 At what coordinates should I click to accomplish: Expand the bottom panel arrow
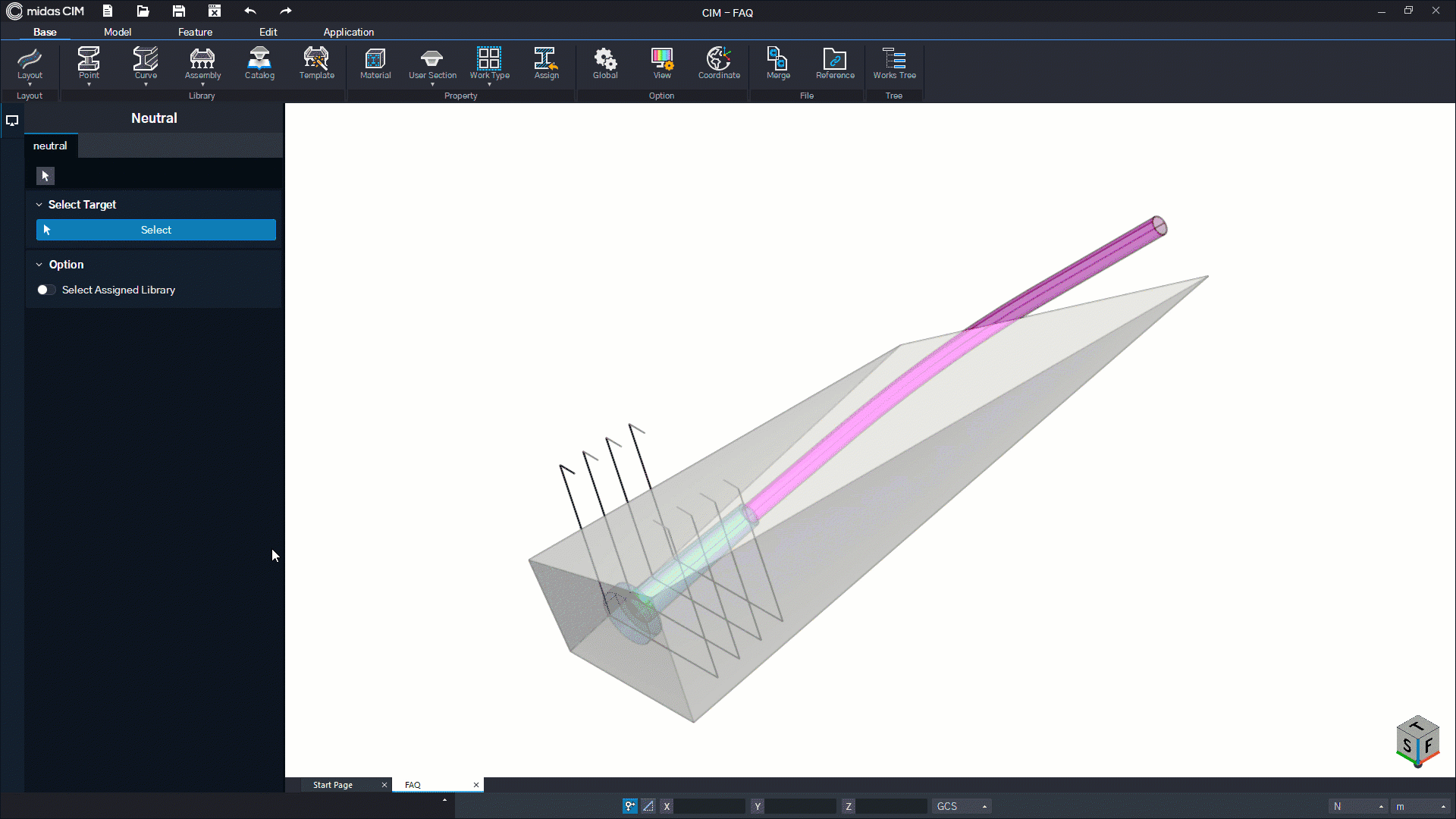[x=444, y=799]
